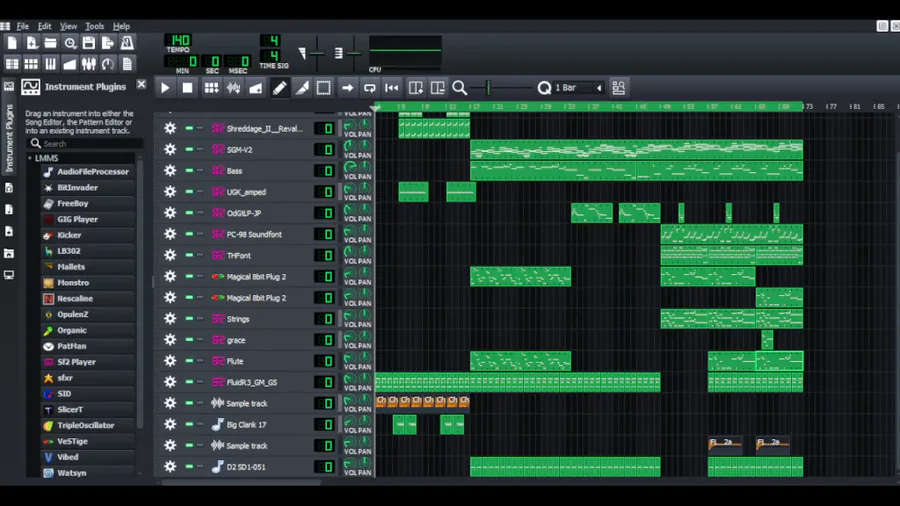Image resolution: width=900 pixels, height=506 pixels.
Task: Select the knife split tool
Action: click(302, 88)
